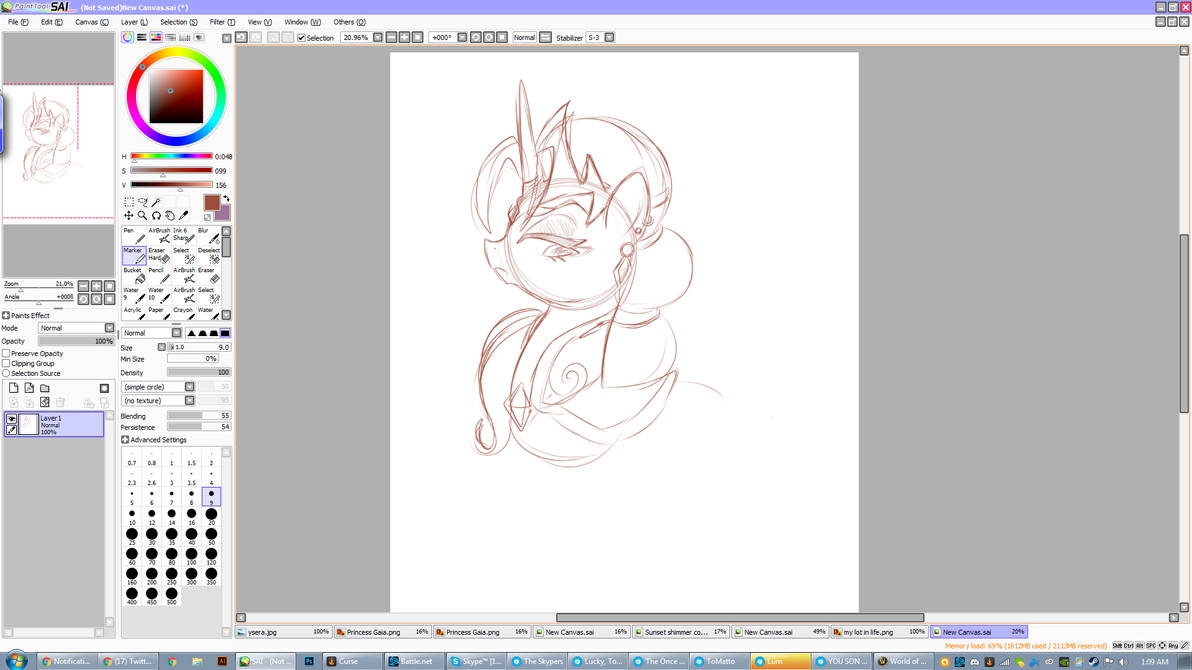Select brush size preset 500
Screen dimensions: 1192x670
[172, 596]
